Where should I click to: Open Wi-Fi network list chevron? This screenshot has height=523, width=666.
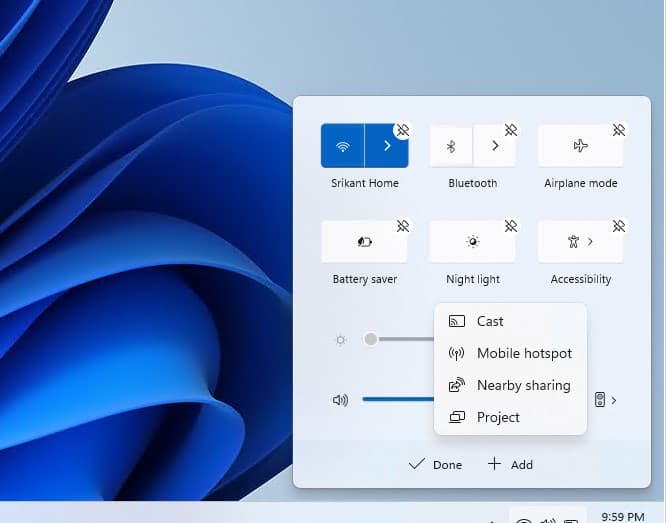(387, 146)
